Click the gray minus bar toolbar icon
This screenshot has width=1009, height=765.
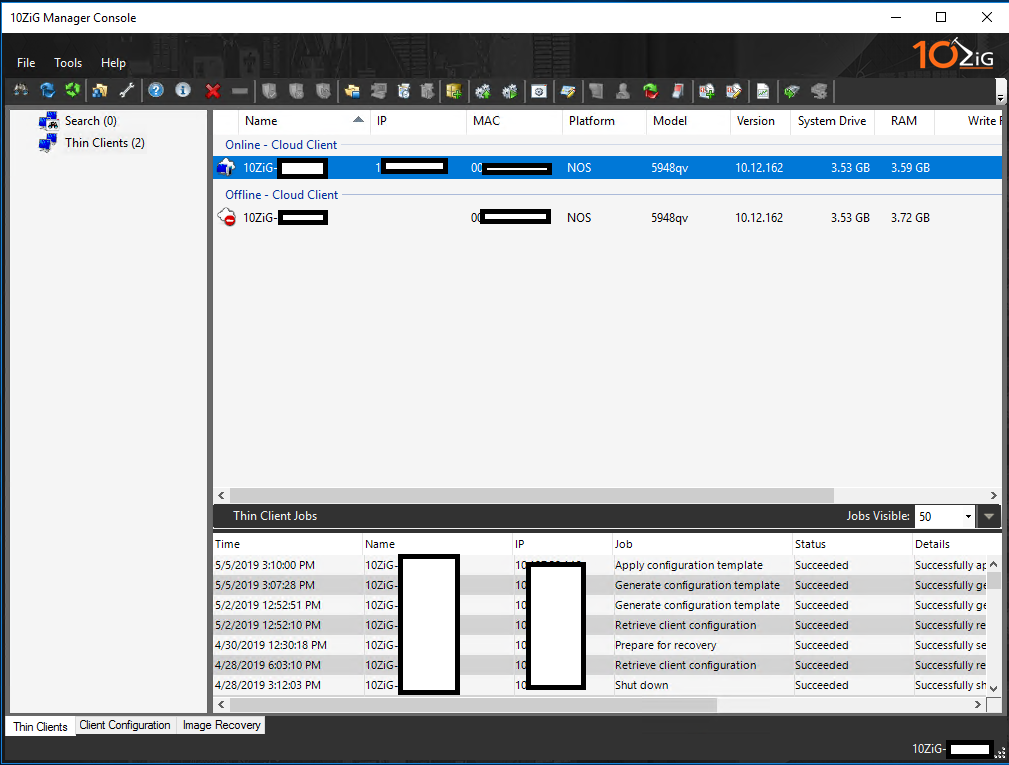[240, 91]
